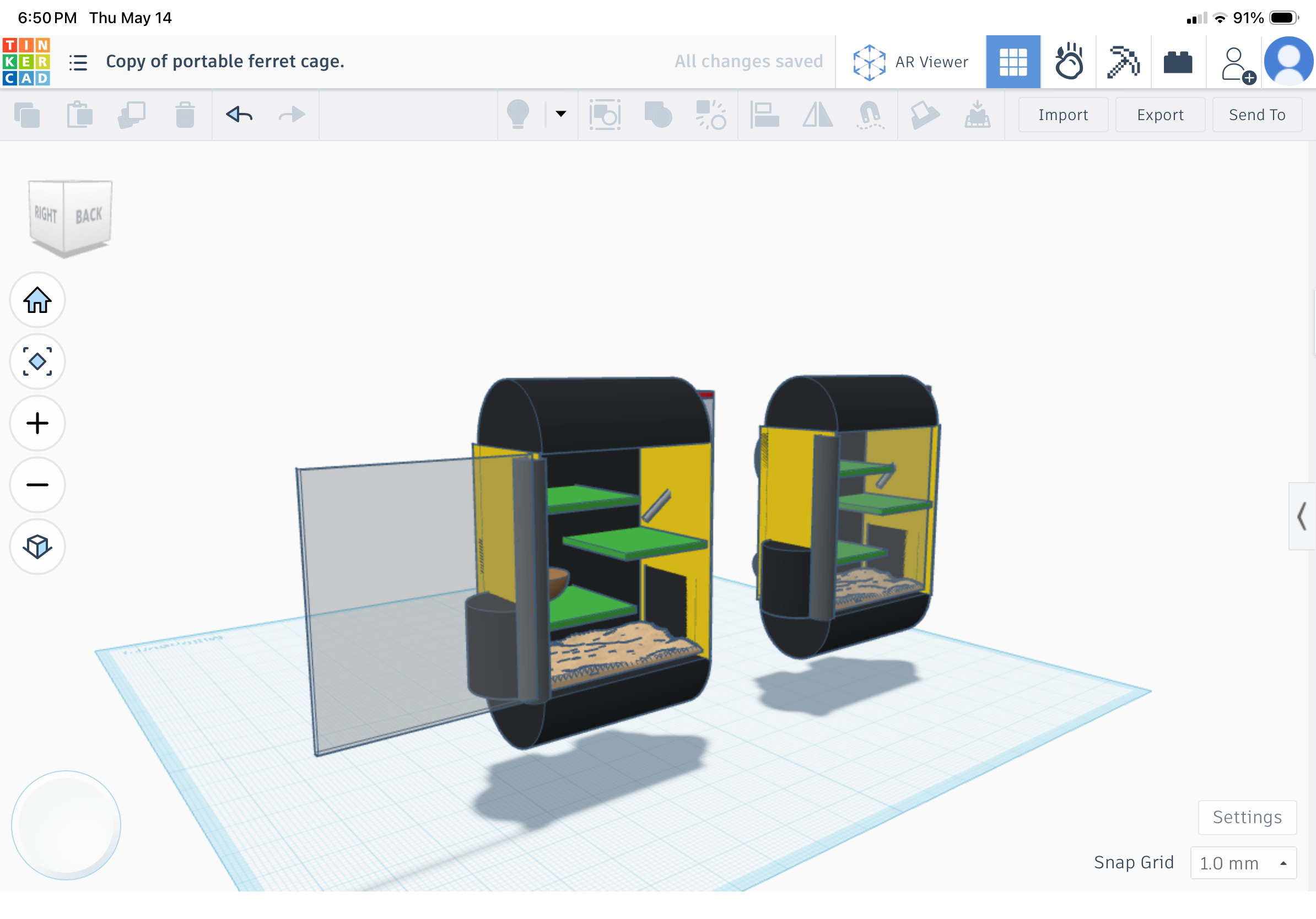Click the design title text
Screen dimensions: 1316x919
(x=225, y=61)
